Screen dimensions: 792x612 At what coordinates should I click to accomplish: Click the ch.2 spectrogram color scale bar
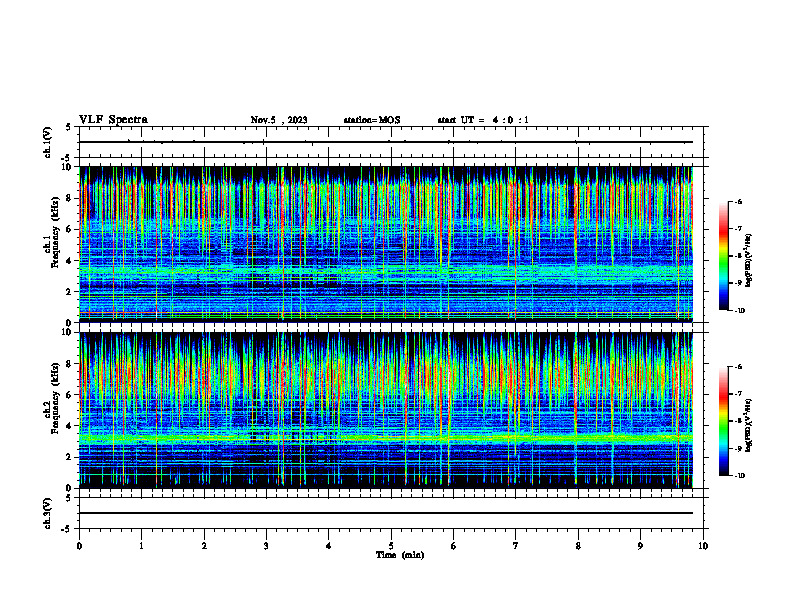coord(723,421)
